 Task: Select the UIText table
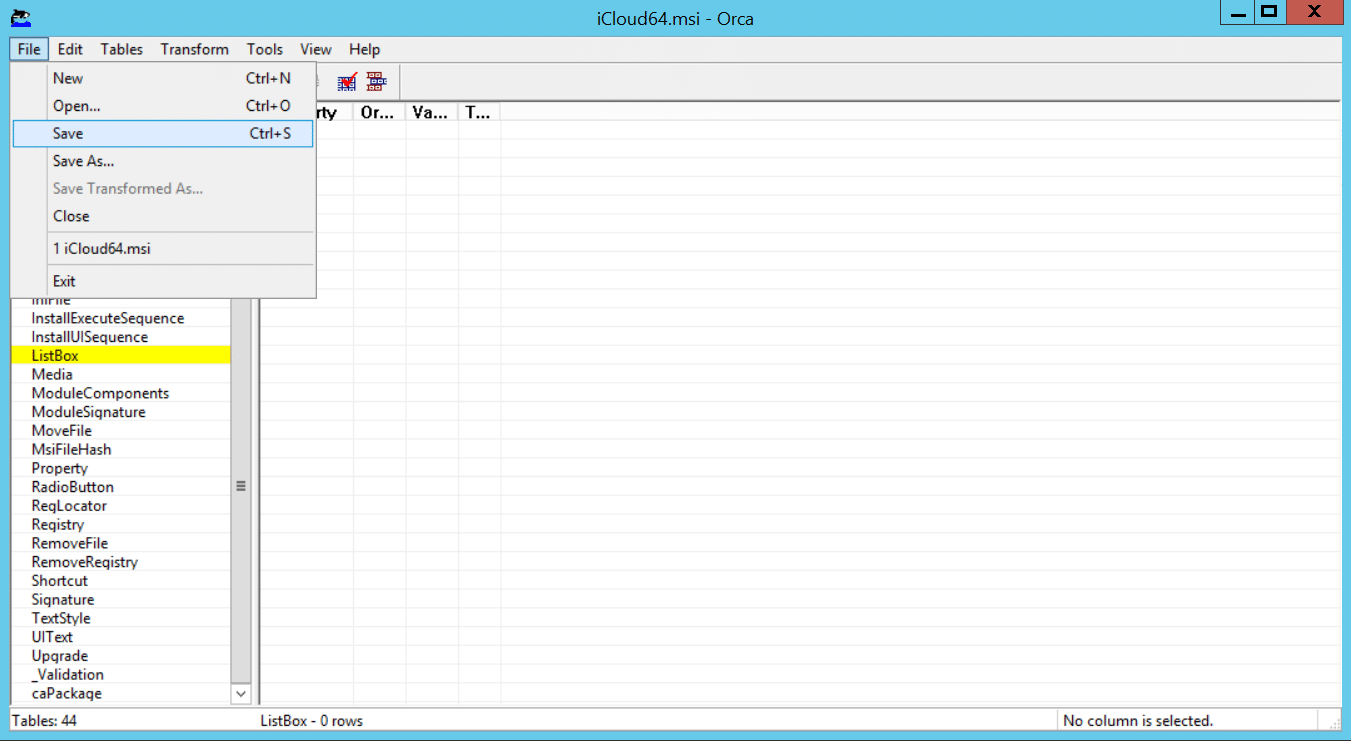click(x=120, y=637)
